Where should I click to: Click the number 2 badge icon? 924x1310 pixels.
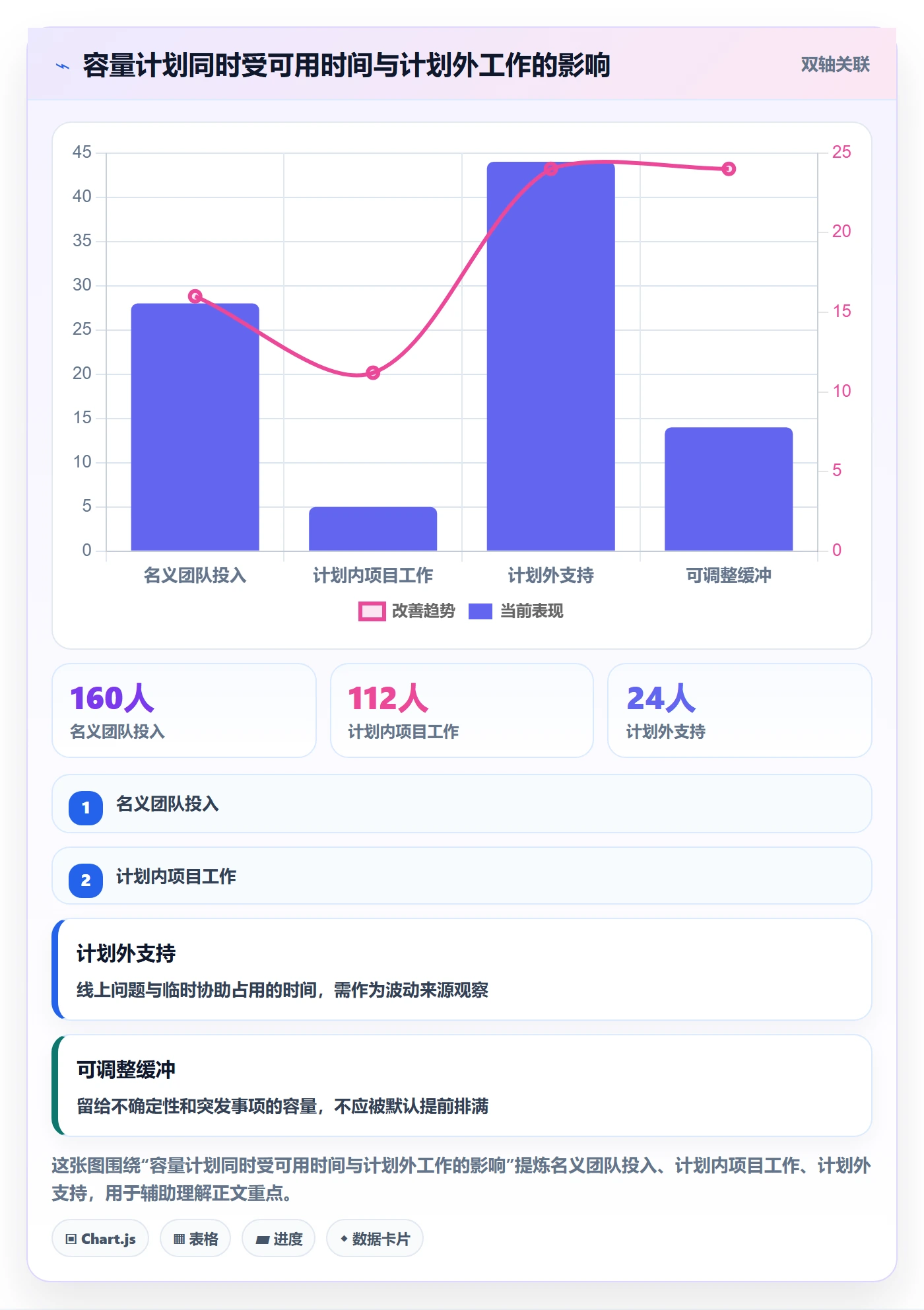click(86, 880)
